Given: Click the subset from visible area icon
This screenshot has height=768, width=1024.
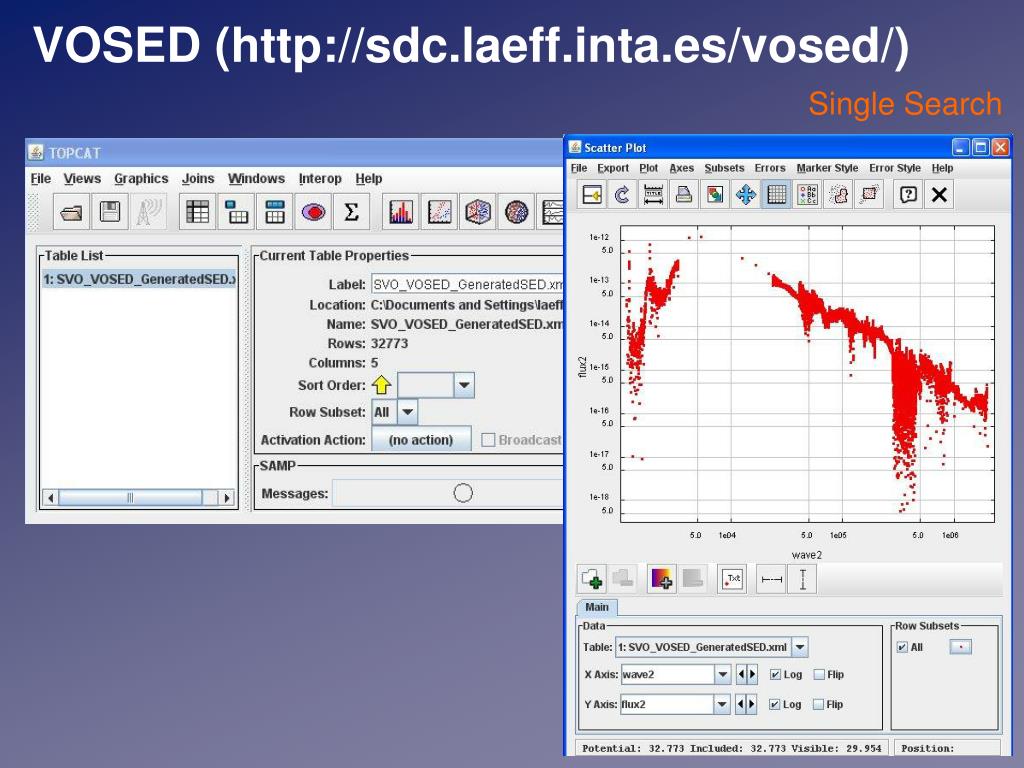Looking at the screenshot, I should click(869, 194).
